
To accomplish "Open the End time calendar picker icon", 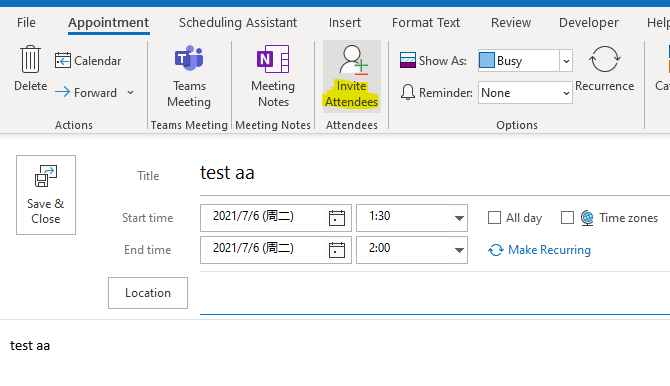I will click(337, 250).
